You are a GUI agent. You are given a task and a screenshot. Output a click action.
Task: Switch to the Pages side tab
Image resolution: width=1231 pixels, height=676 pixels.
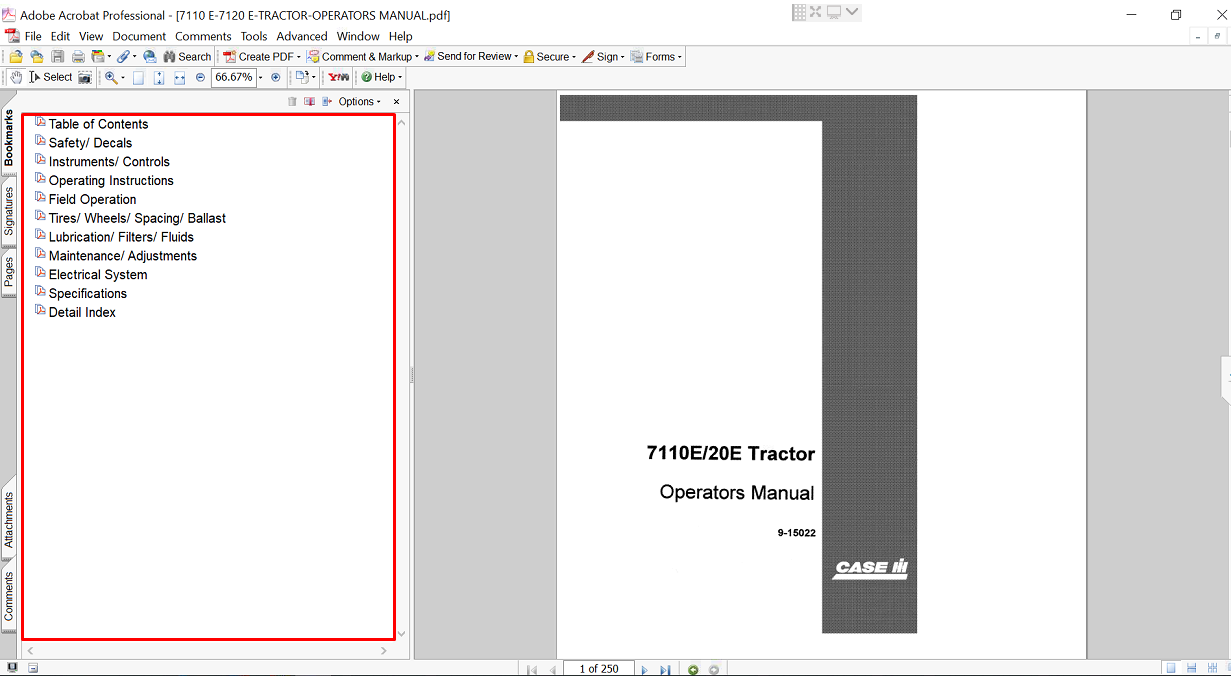pyautogui.click(x=9, y=272)
